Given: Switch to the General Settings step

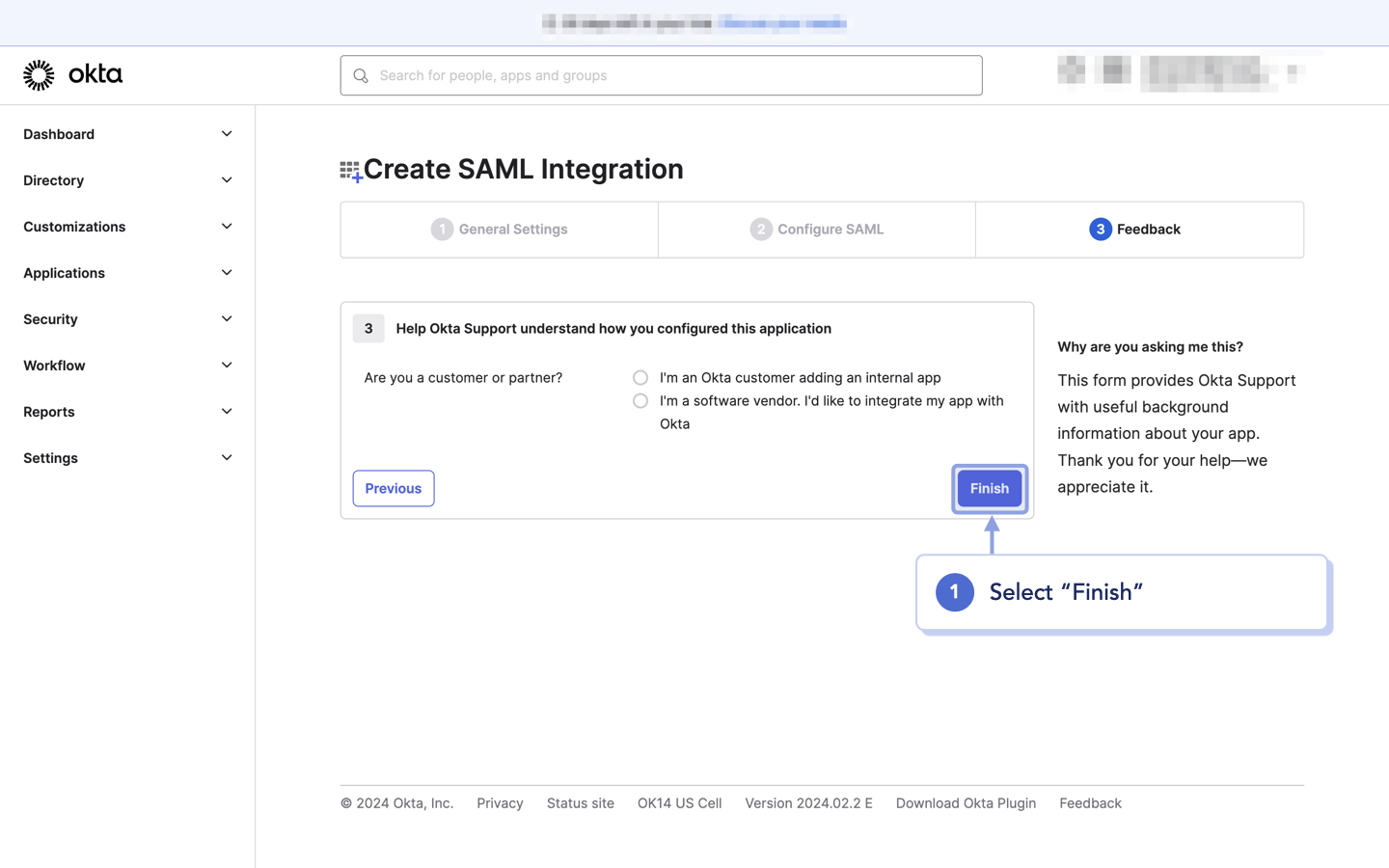Looking at the screenshot, I should [499, 229].
